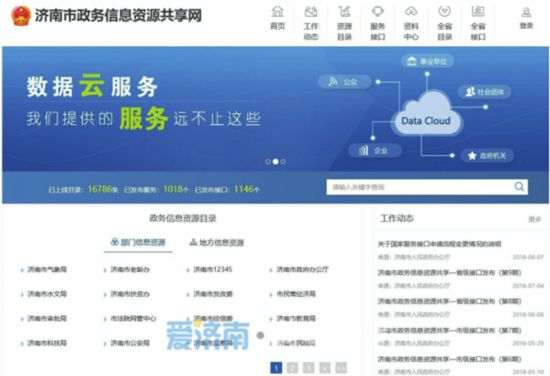
Task: Open news 市级接口发布(第6期)
Action: click(449, 359)
